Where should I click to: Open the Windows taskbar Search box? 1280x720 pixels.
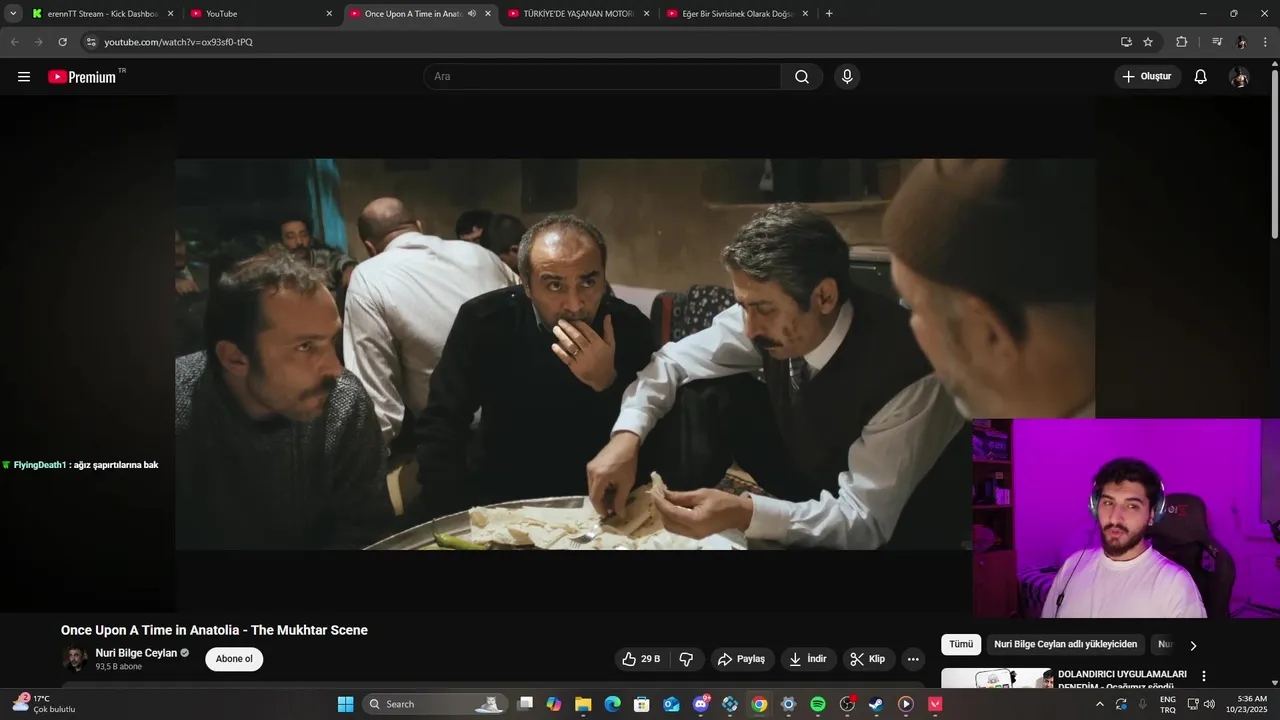tap(434, 704)
